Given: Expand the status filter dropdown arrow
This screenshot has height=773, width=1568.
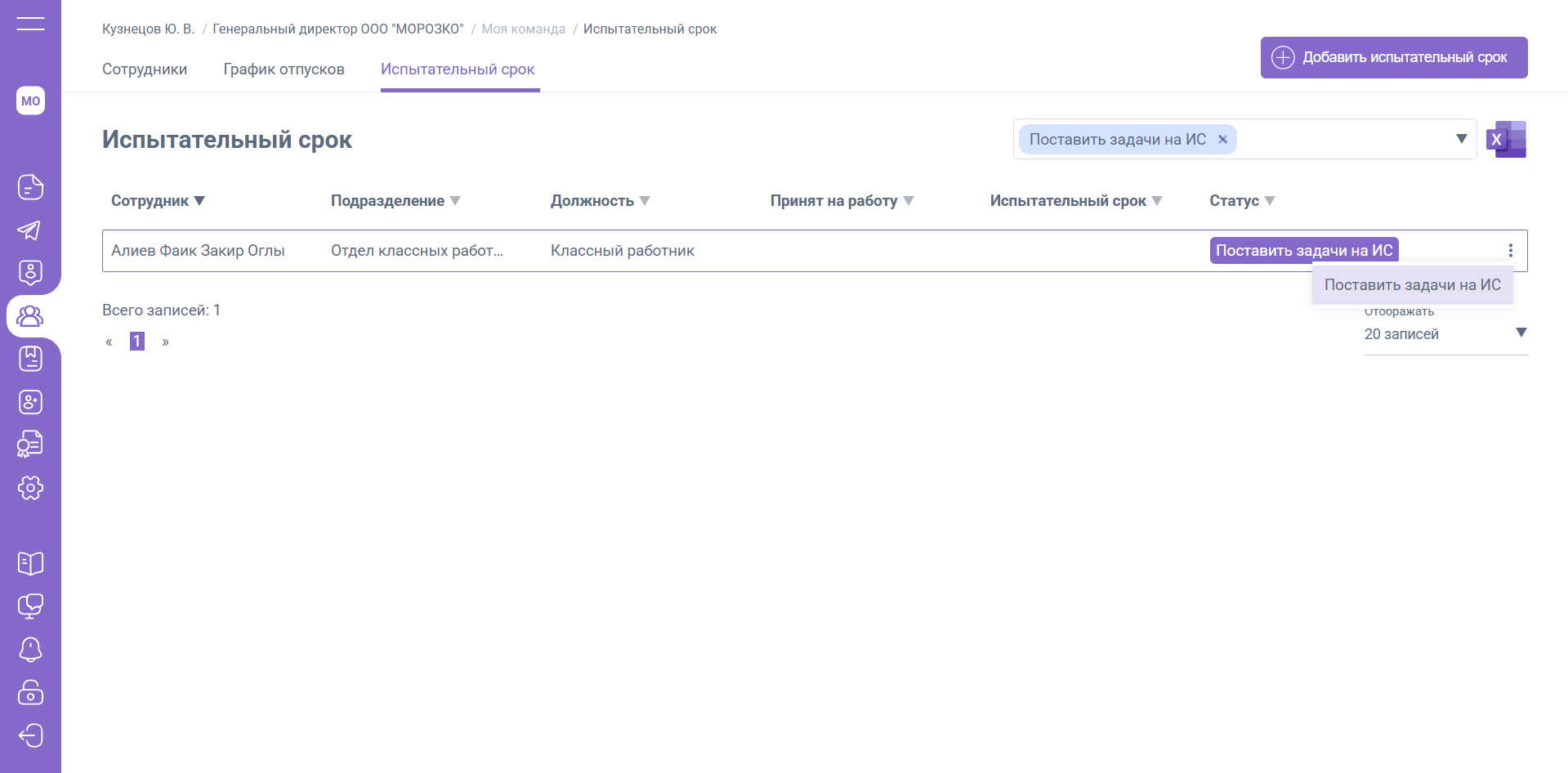Looking at the screenshot, I should pos(1461,139).
